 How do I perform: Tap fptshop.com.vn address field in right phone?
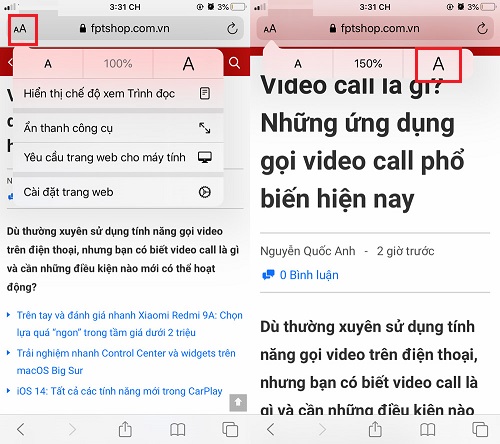pos(374,29)
